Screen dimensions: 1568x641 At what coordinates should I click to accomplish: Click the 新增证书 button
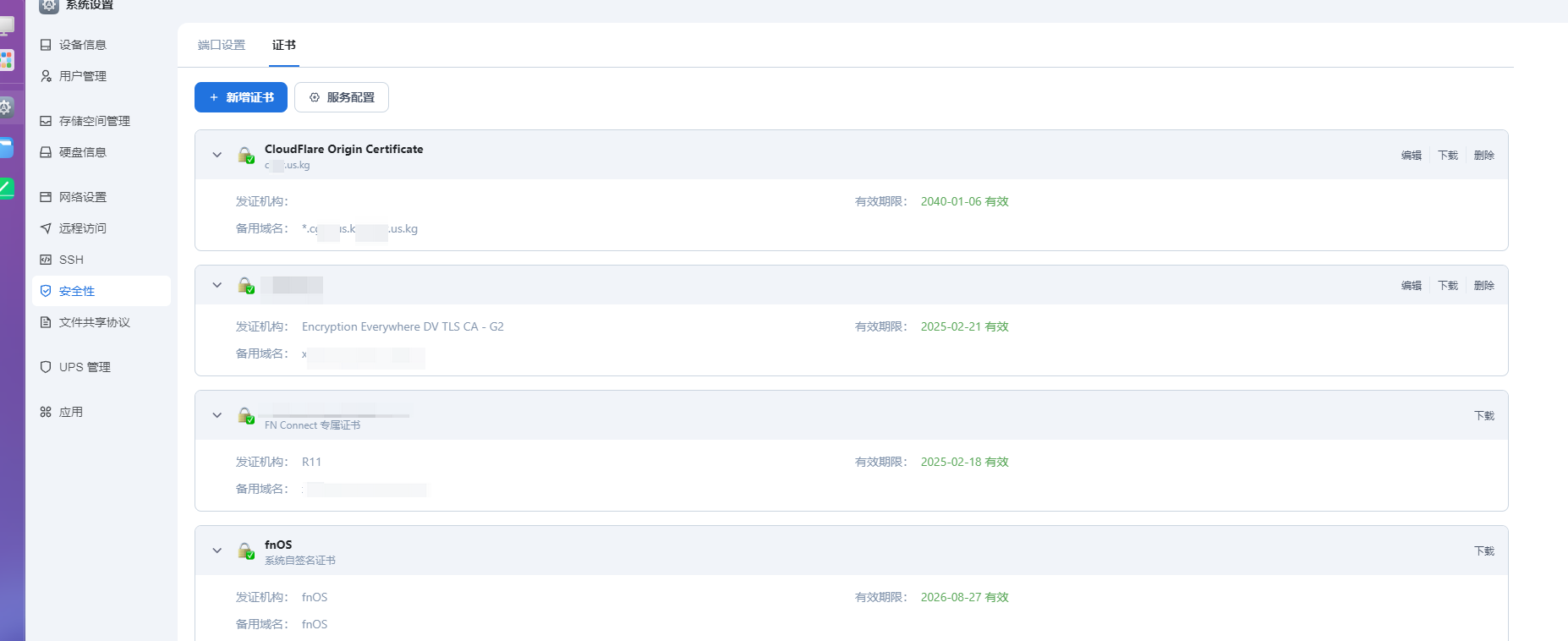241,97
